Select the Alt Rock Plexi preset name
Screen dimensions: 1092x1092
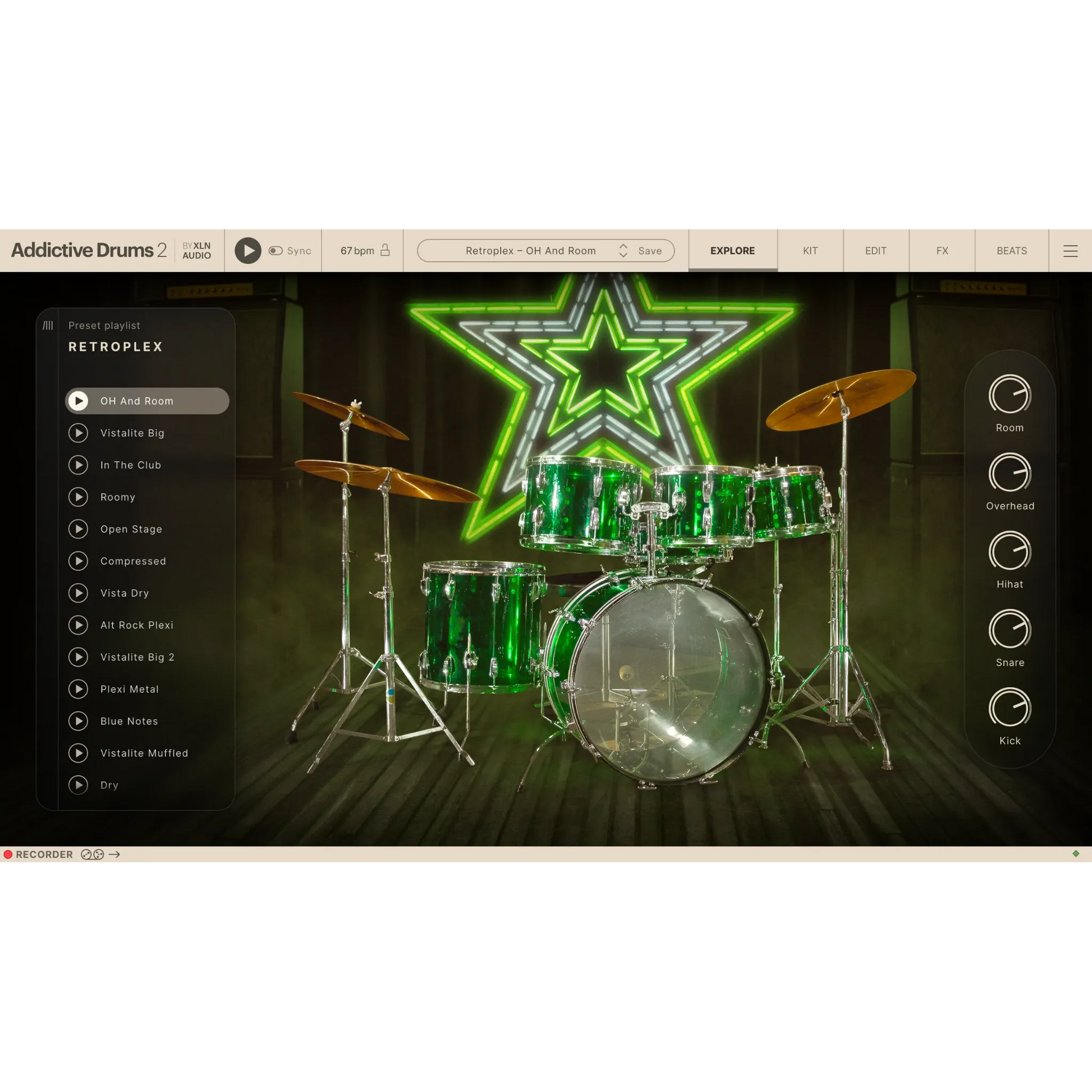(x=137, y=625)
